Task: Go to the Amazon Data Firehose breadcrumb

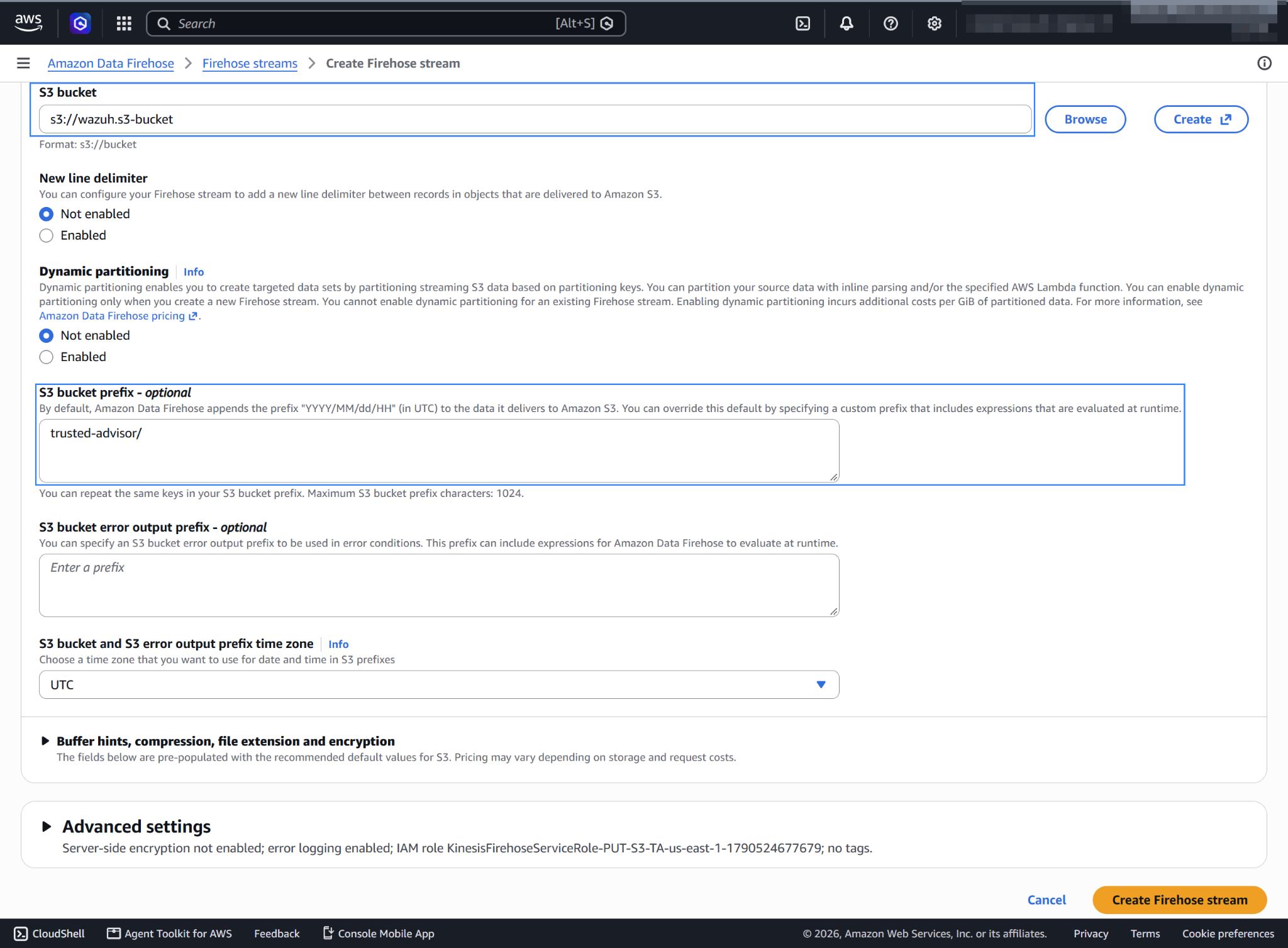Action: click(x=111, y=63)
